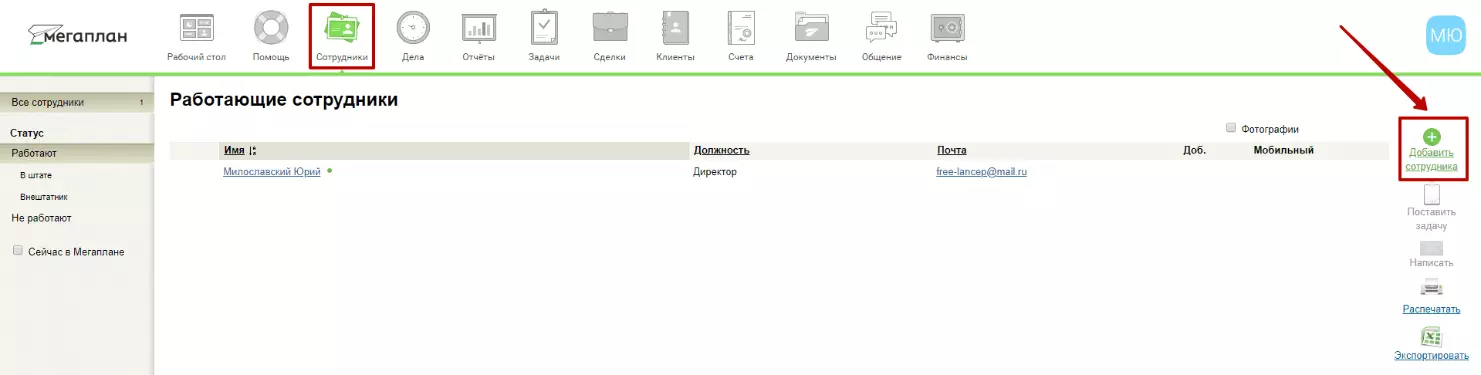
Task: Filter by Внештатник employees
Action: pos(44,197)
